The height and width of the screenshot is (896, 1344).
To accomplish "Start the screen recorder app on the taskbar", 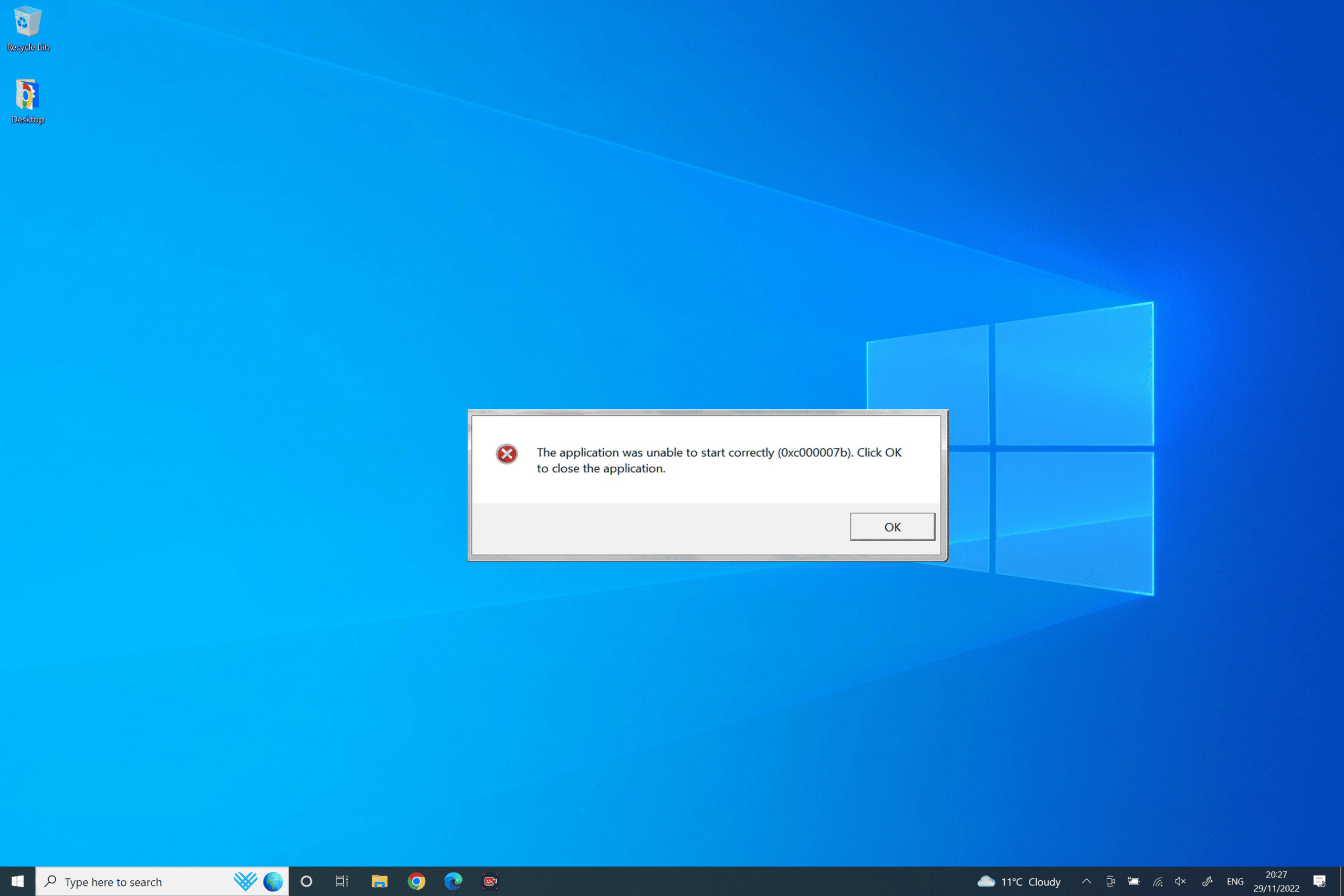I will pyautogui.click(x=490, y=881).
